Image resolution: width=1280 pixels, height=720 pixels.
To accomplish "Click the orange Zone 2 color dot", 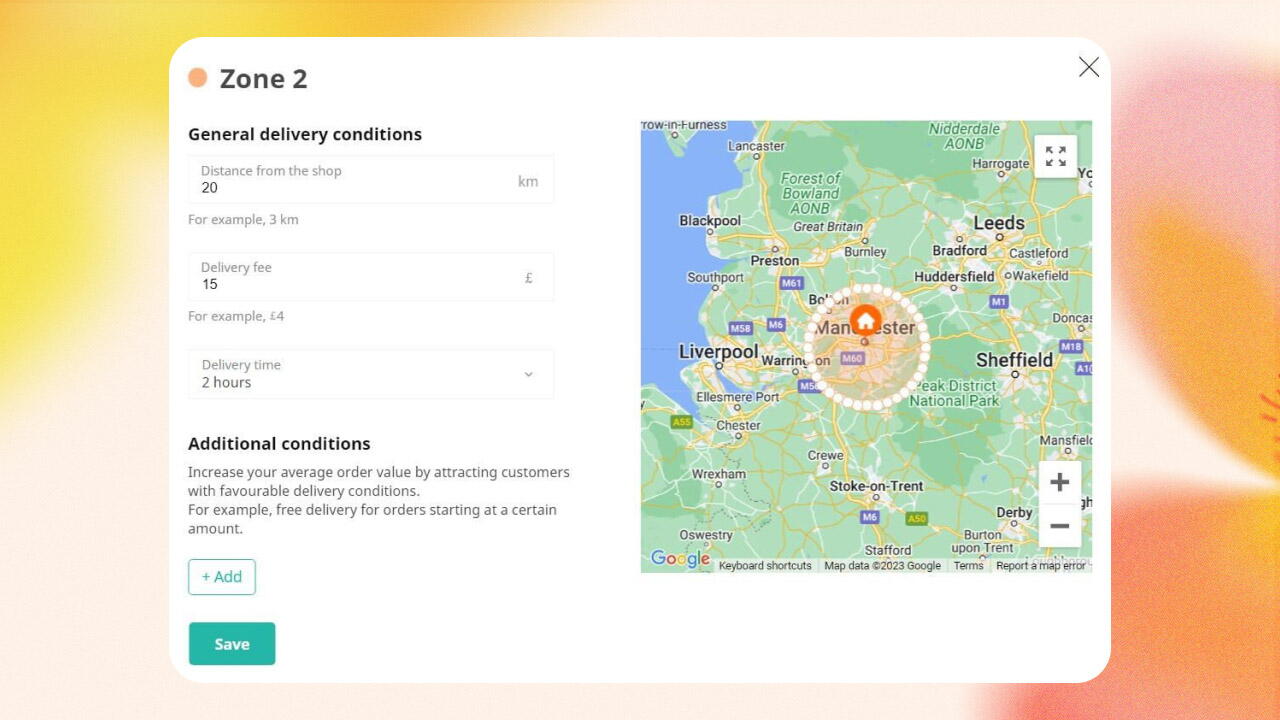I will [198, 77].
